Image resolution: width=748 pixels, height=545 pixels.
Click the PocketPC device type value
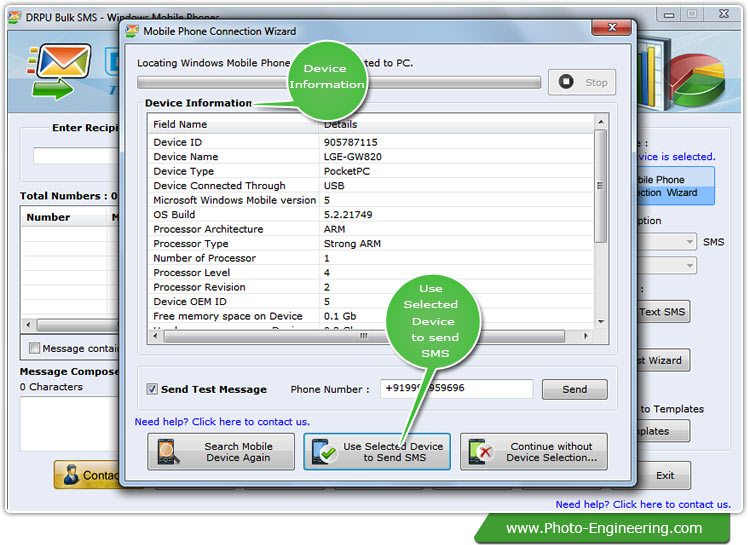tap(347, 171)
